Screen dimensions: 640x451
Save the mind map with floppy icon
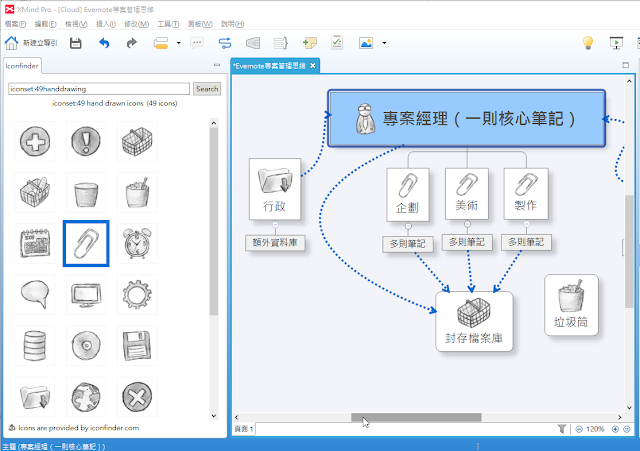[x=76, y=43]
